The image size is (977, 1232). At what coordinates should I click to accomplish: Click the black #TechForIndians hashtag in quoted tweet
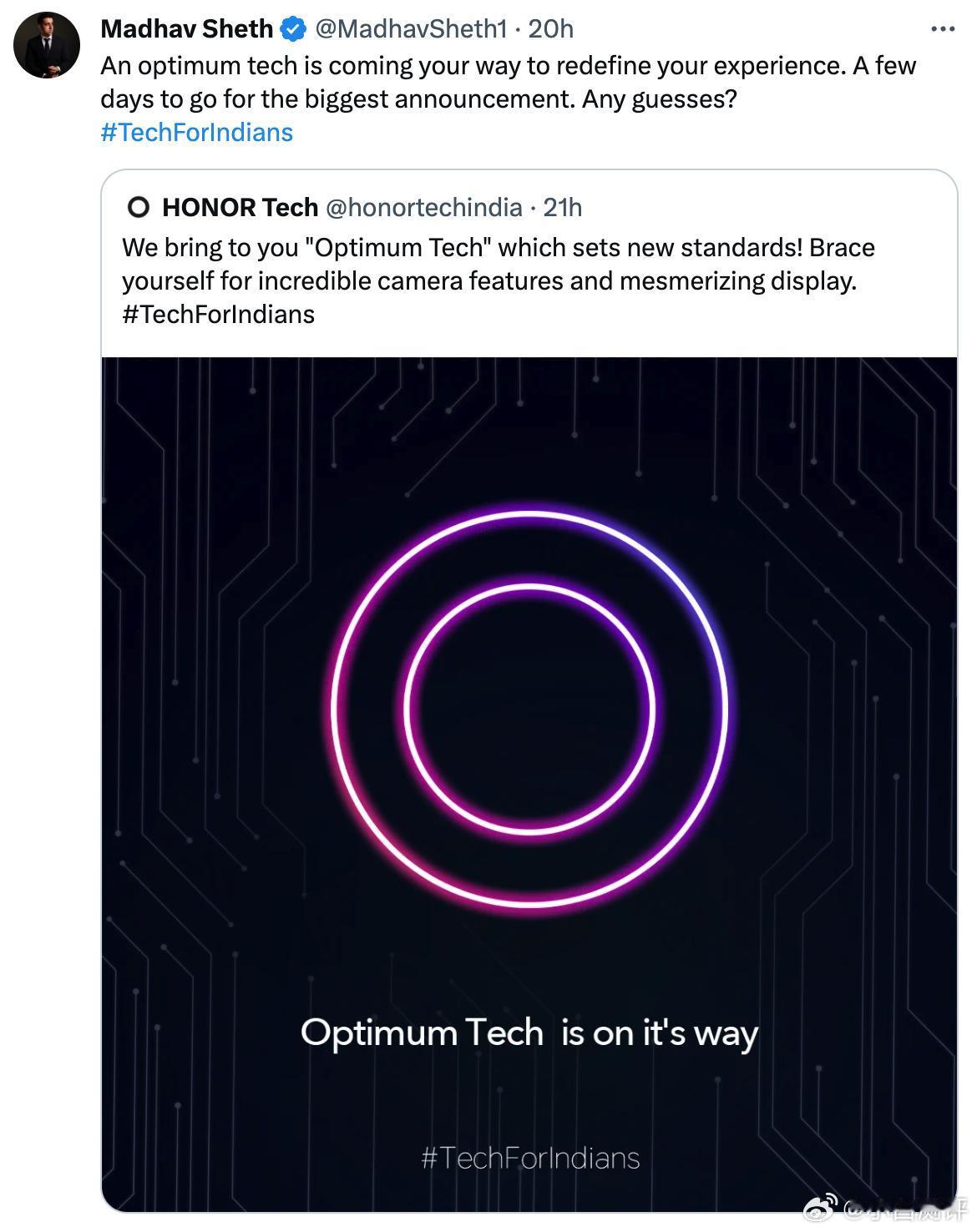[x=219, y=315]
